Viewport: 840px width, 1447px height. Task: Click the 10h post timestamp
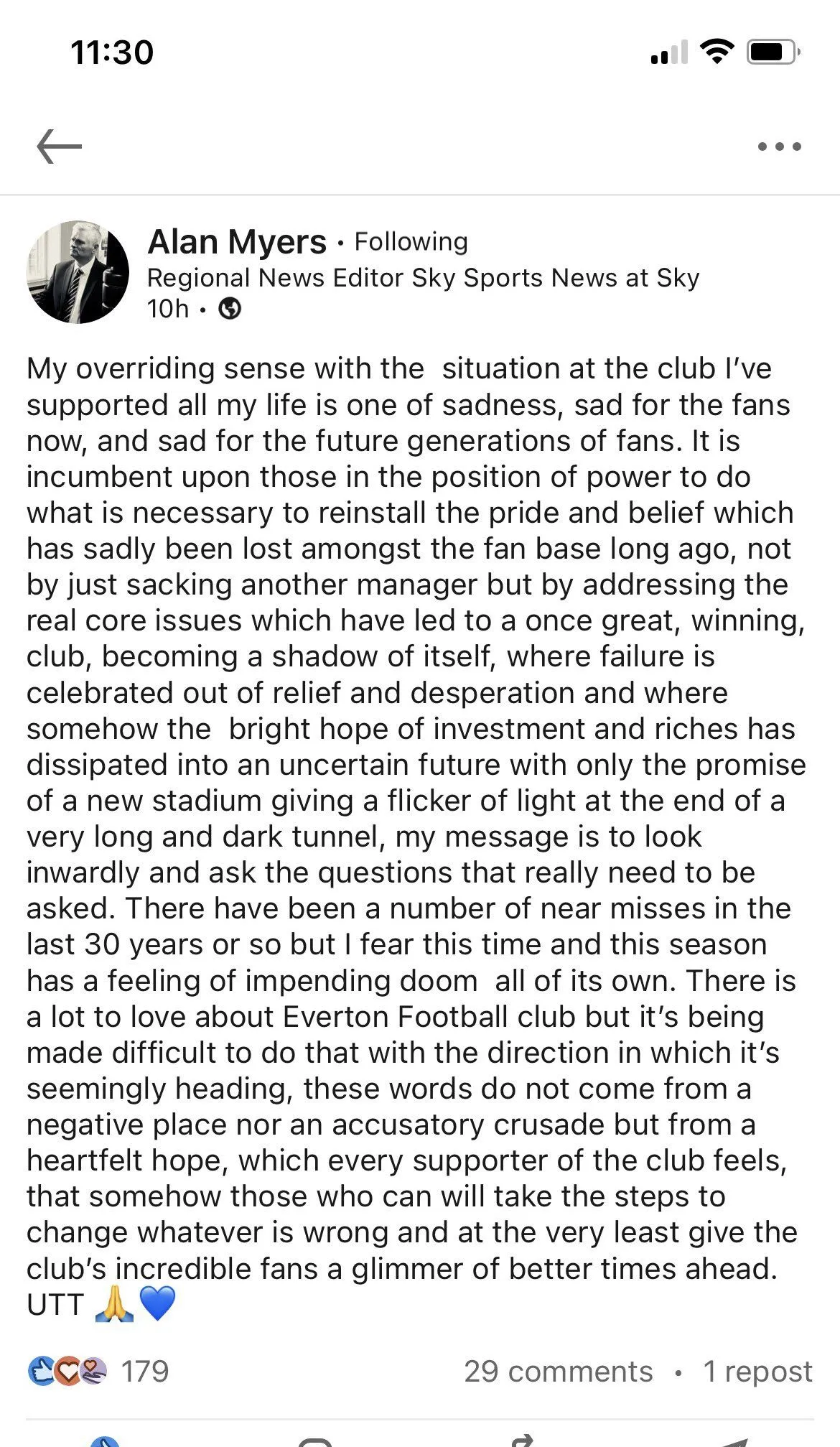pyautogui.click(x=167, y=309)
